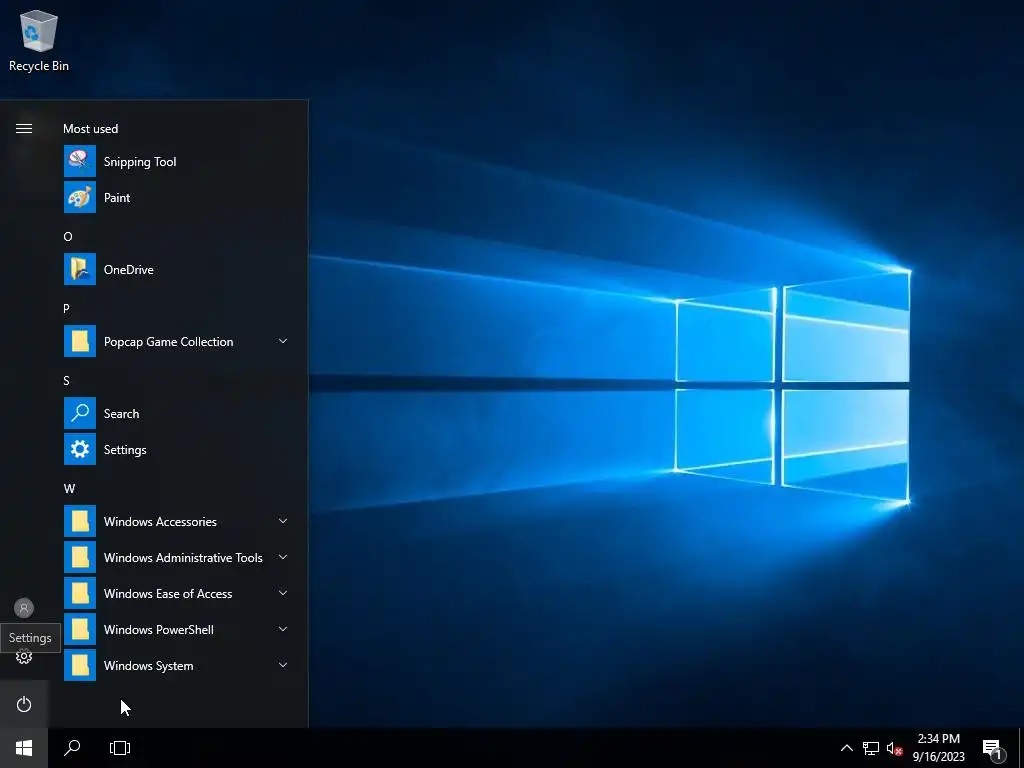Screen dimensions: 1024x768
Task: Click the Windows System label
Action: (148, 665)
